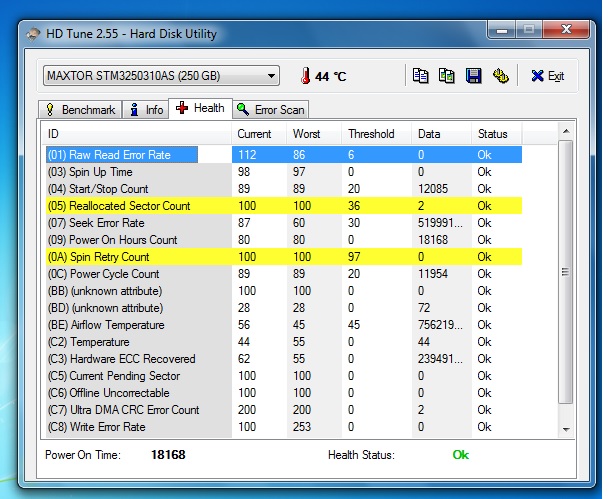This screenshot has height=499, width=614.
Task: Select (BD) unknown attribute row
Action: point(284,308)
